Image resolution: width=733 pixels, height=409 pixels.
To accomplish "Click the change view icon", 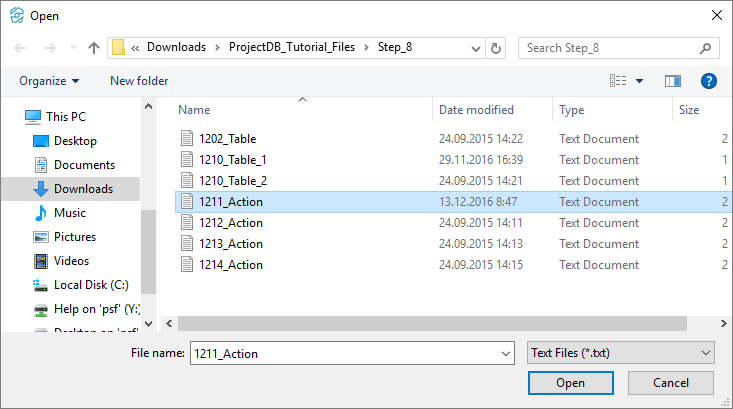I will (619, 81).
